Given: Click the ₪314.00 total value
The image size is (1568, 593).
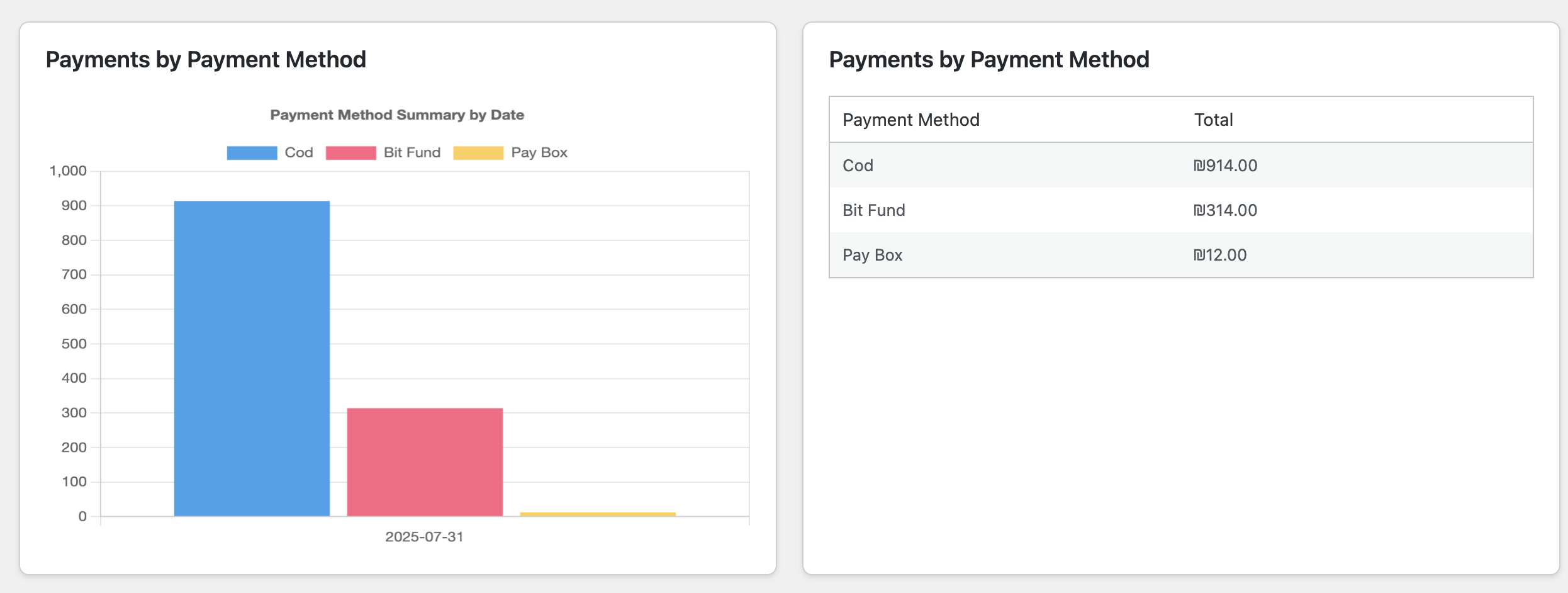Looking at the screenshot, I should click(x=1225, y=210).
